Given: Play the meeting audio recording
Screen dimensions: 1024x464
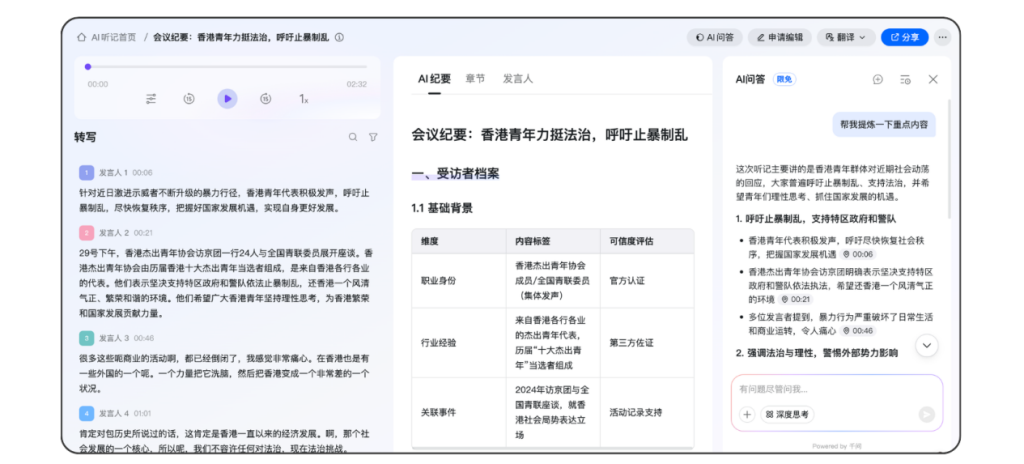Looking at the screenshot, I should [227, 98].
